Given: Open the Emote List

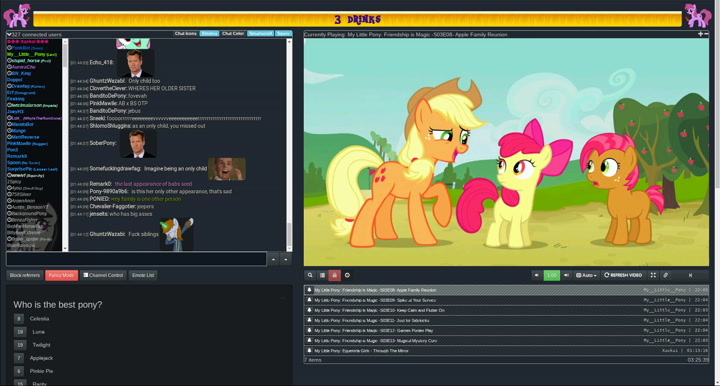Looking at the screenshot, I should coord(143,275).
